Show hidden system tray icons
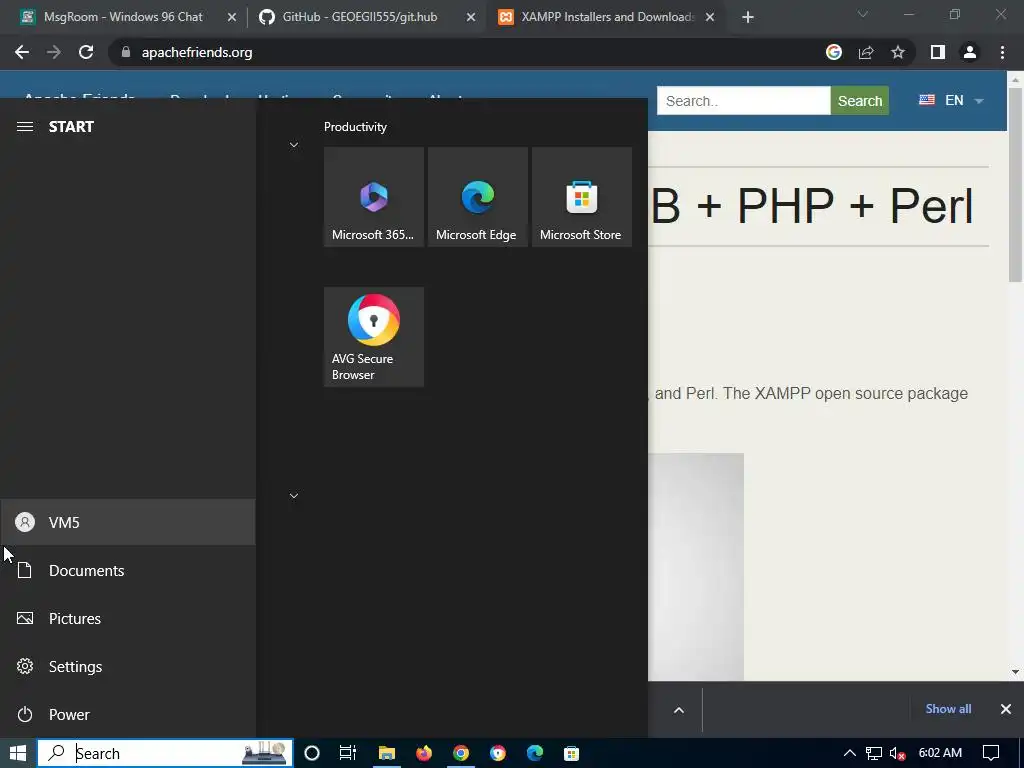Image resolution: width=1024 pixels, height=768 pixels. tap(850, 753)
